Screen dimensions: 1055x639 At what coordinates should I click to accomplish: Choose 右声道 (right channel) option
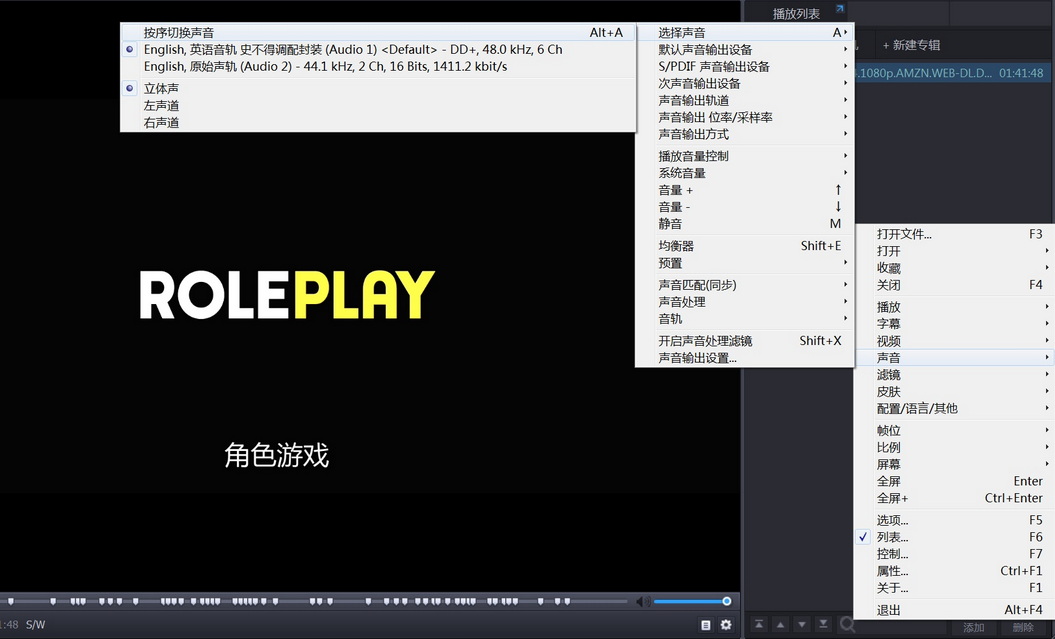coord(161,123)
